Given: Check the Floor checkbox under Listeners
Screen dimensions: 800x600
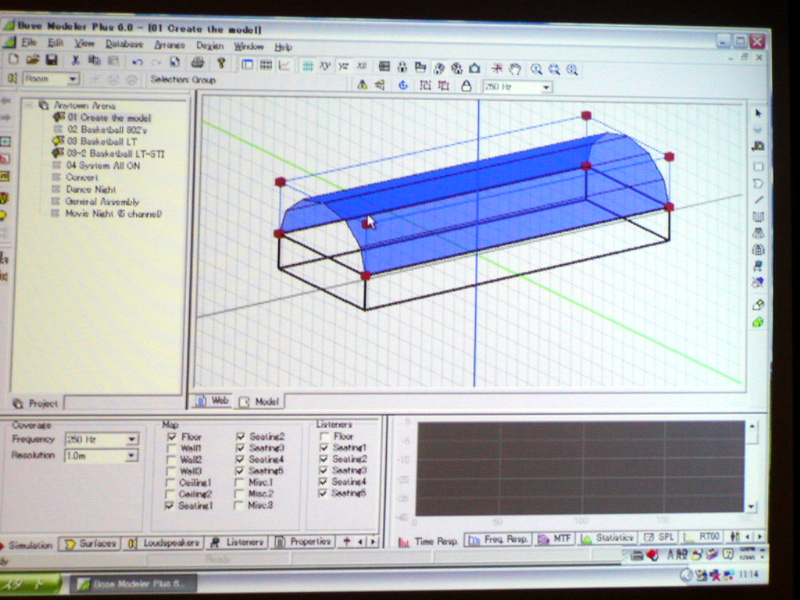Looking at the screenshot, I should tap(323, 437).
